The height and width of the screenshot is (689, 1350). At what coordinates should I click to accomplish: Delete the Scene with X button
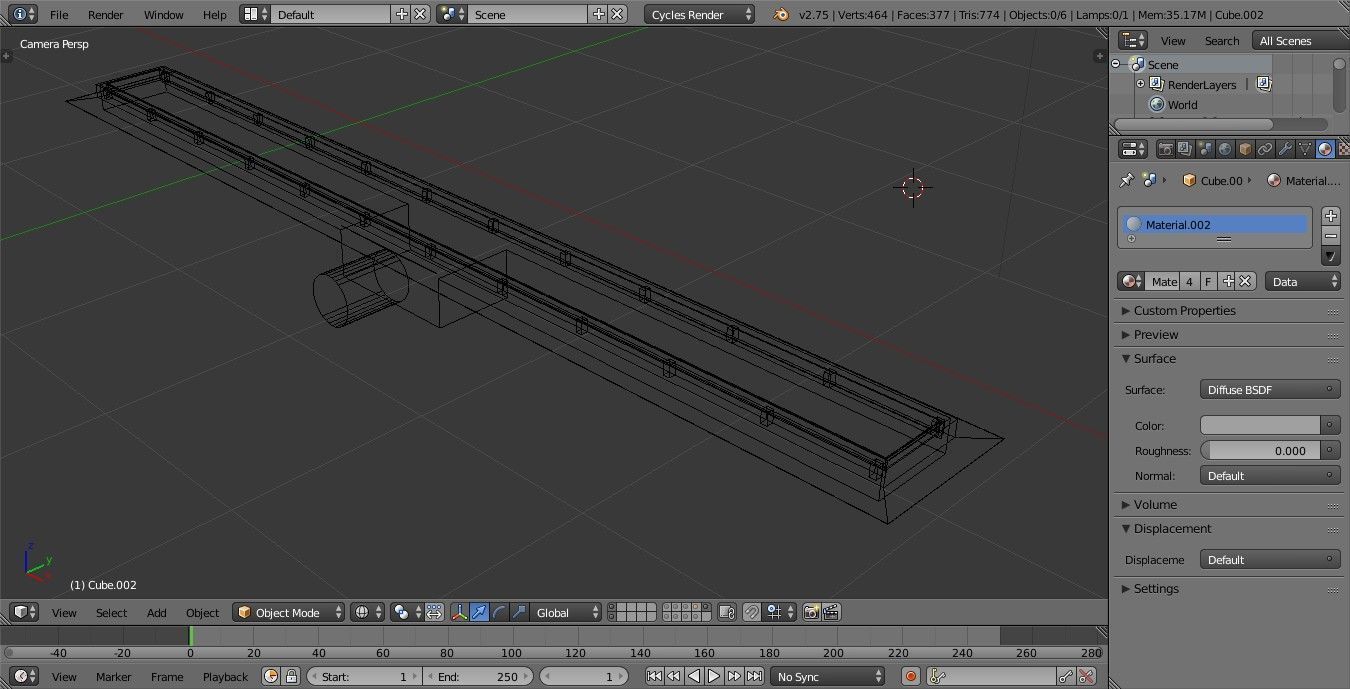point(618,15)
